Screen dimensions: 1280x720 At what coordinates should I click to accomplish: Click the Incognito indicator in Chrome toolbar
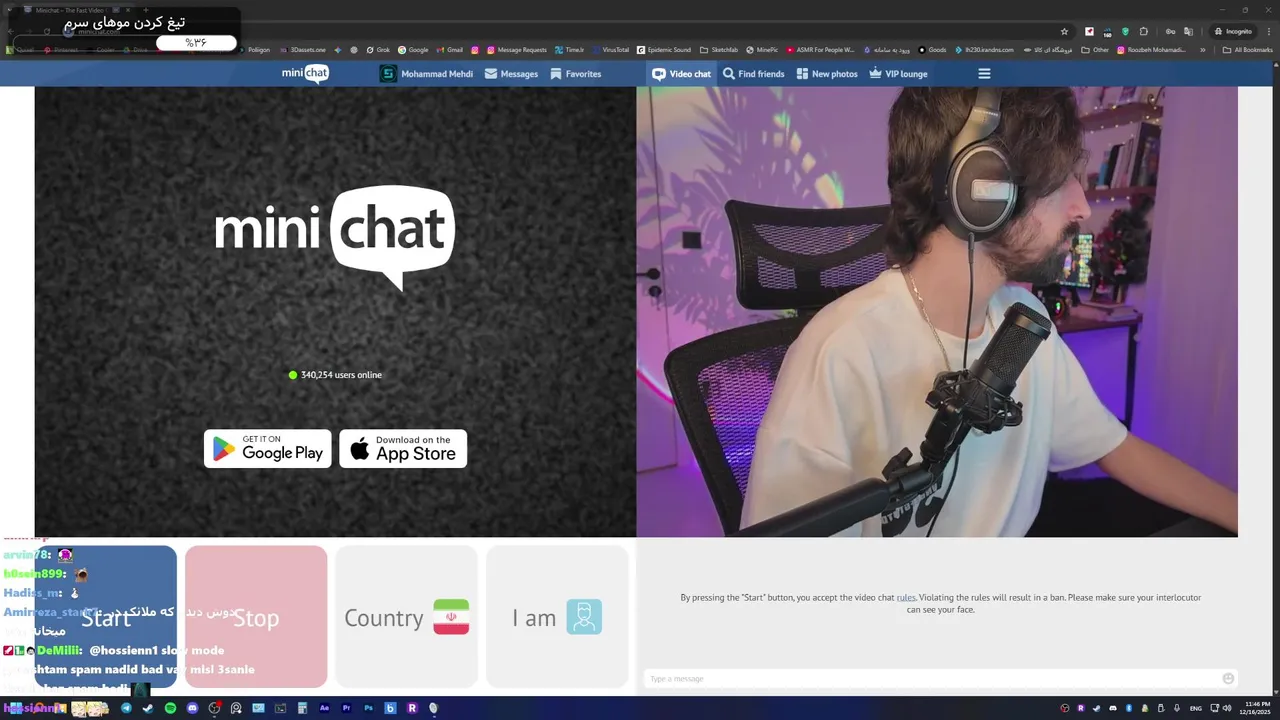(1232, 31)
